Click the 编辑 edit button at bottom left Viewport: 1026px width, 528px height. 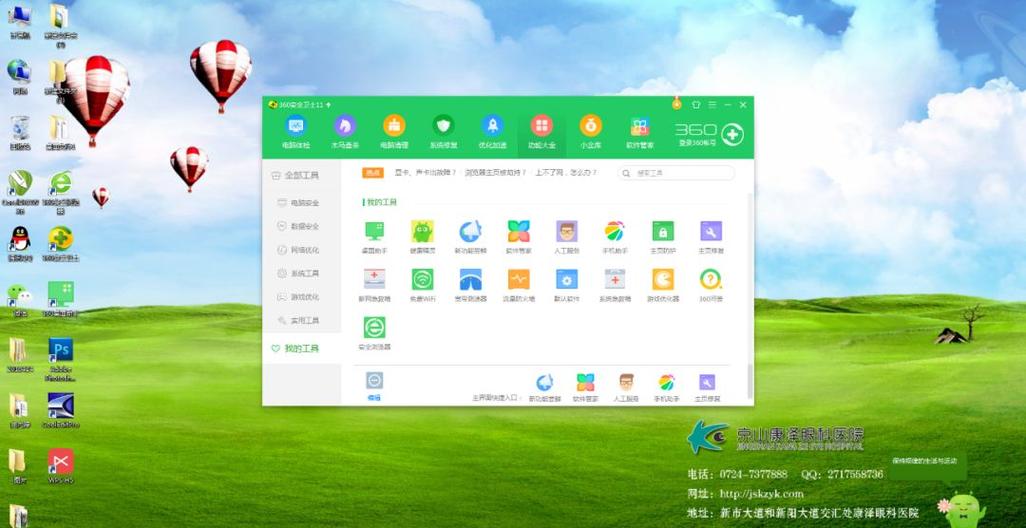[x=374, y=386]
